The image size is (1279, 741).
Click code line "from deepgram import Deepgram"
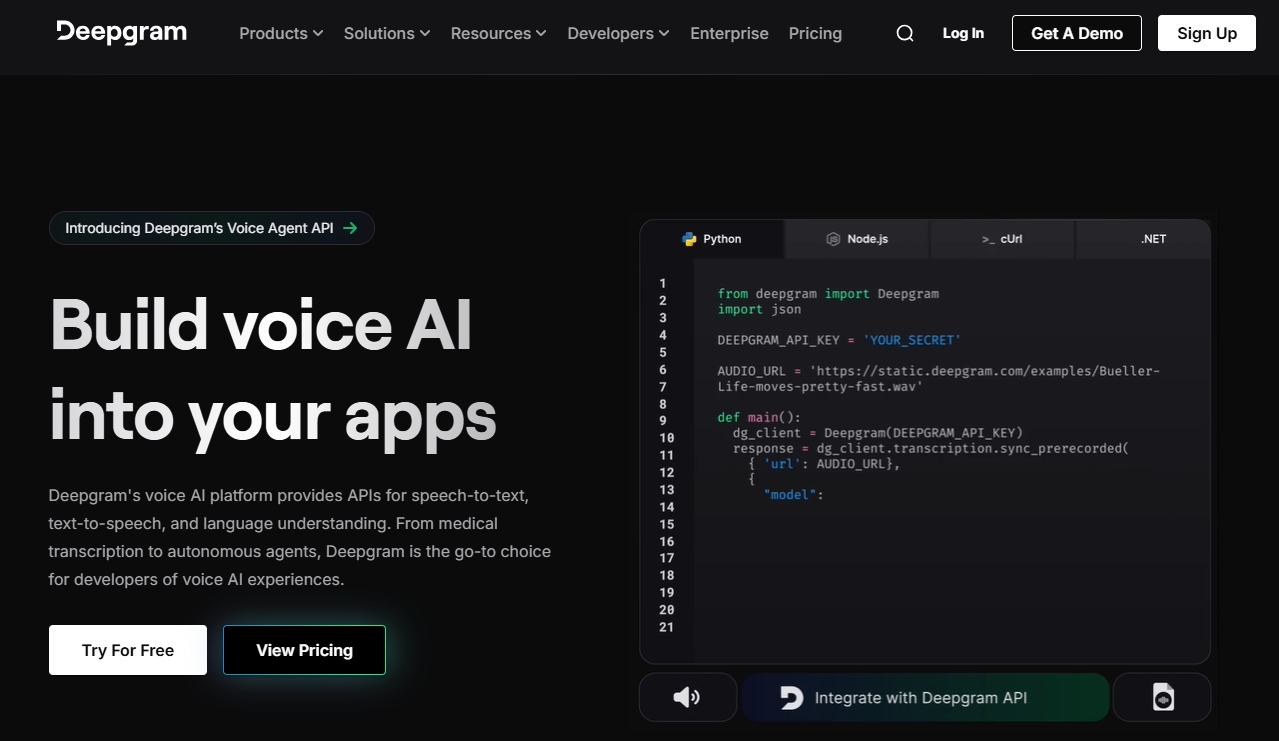pos(828,294)
